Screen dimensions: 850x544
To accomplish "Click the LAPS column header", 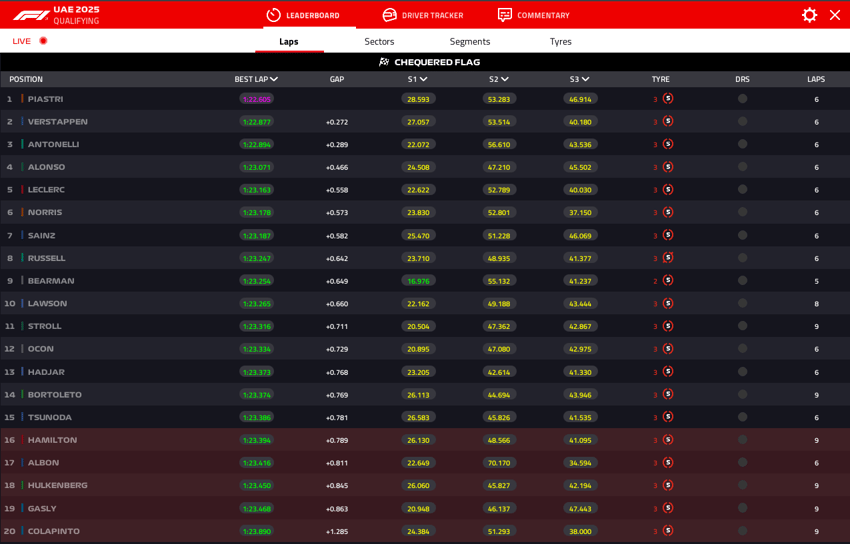I will click(816, 79).
